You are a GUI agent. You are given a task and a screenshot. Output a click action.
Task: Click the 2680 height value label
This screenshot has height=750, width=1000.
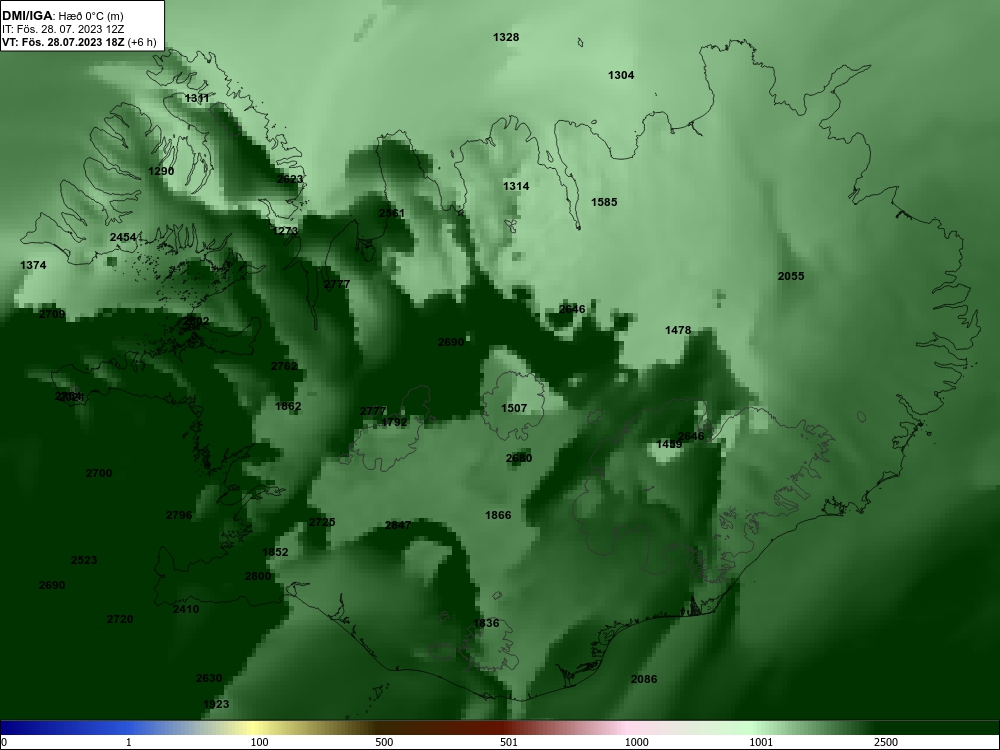(518, 459)
